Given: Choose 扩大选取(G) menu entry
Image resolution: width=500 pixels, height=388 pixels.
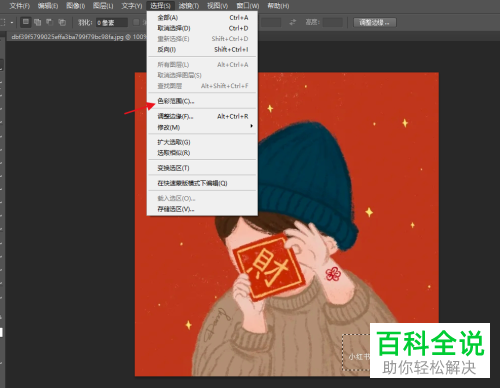Looking at the screenshot, I should (202, 142).
